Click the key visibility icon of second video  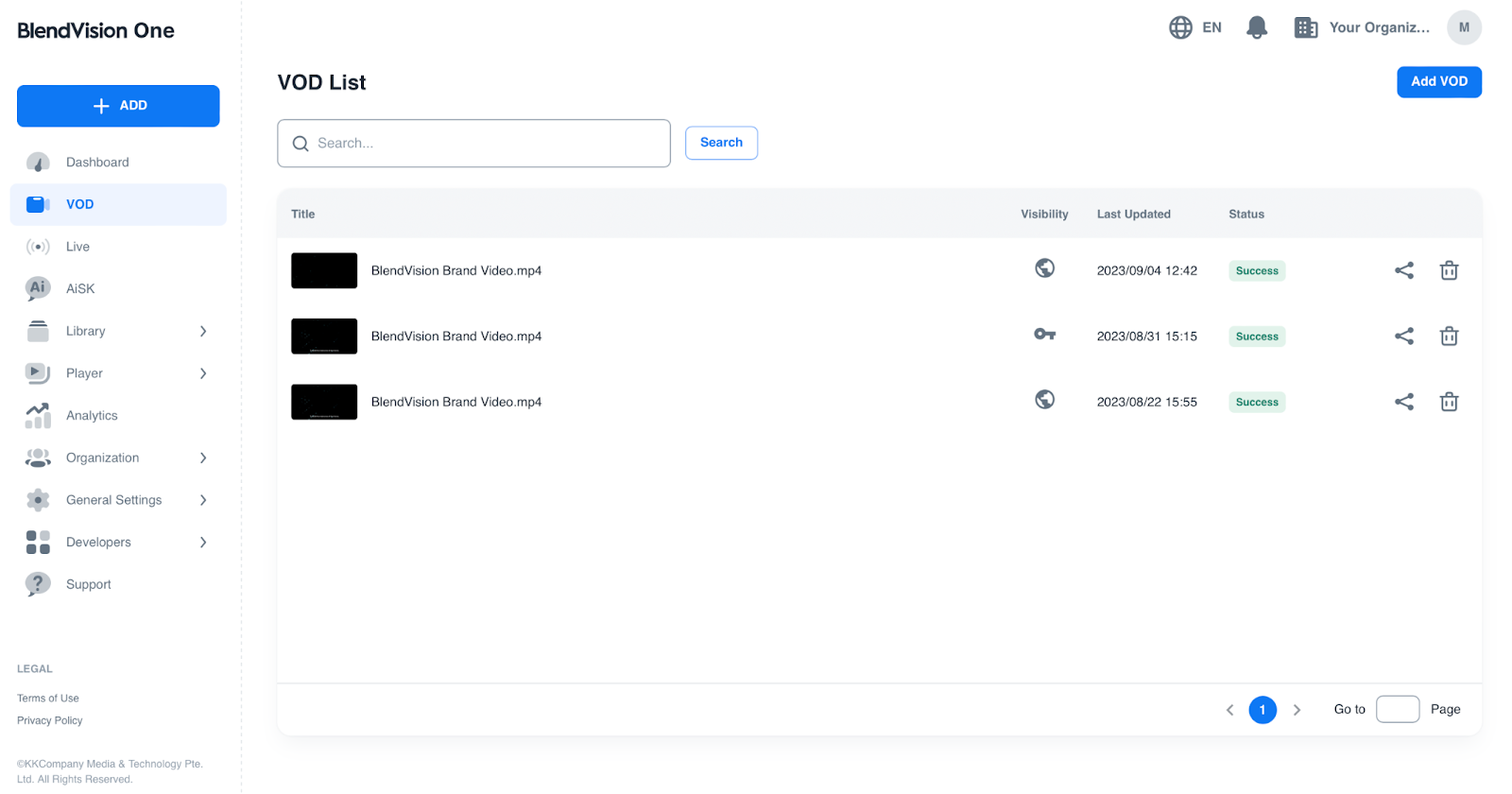point(1044,335)
